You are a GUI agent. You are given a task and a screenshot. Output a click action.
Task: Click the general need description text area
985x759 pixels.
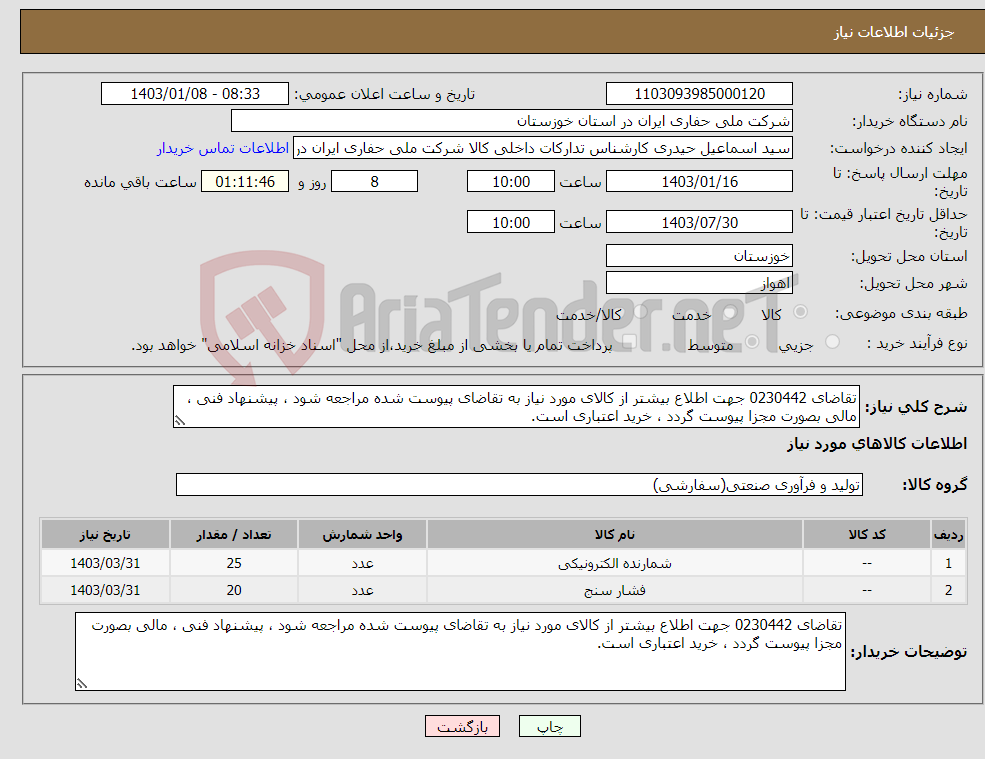[516, 407]
